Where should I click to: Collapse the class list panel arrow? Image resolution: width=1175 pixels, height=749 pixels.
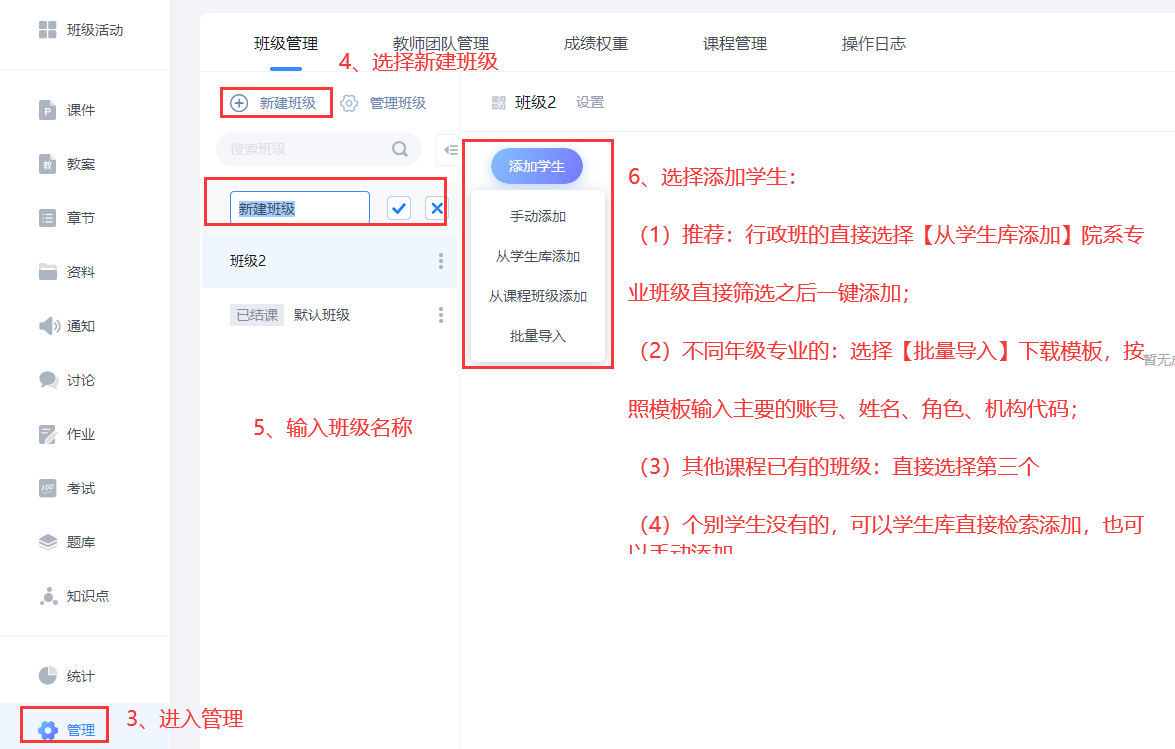pos(450,150)
